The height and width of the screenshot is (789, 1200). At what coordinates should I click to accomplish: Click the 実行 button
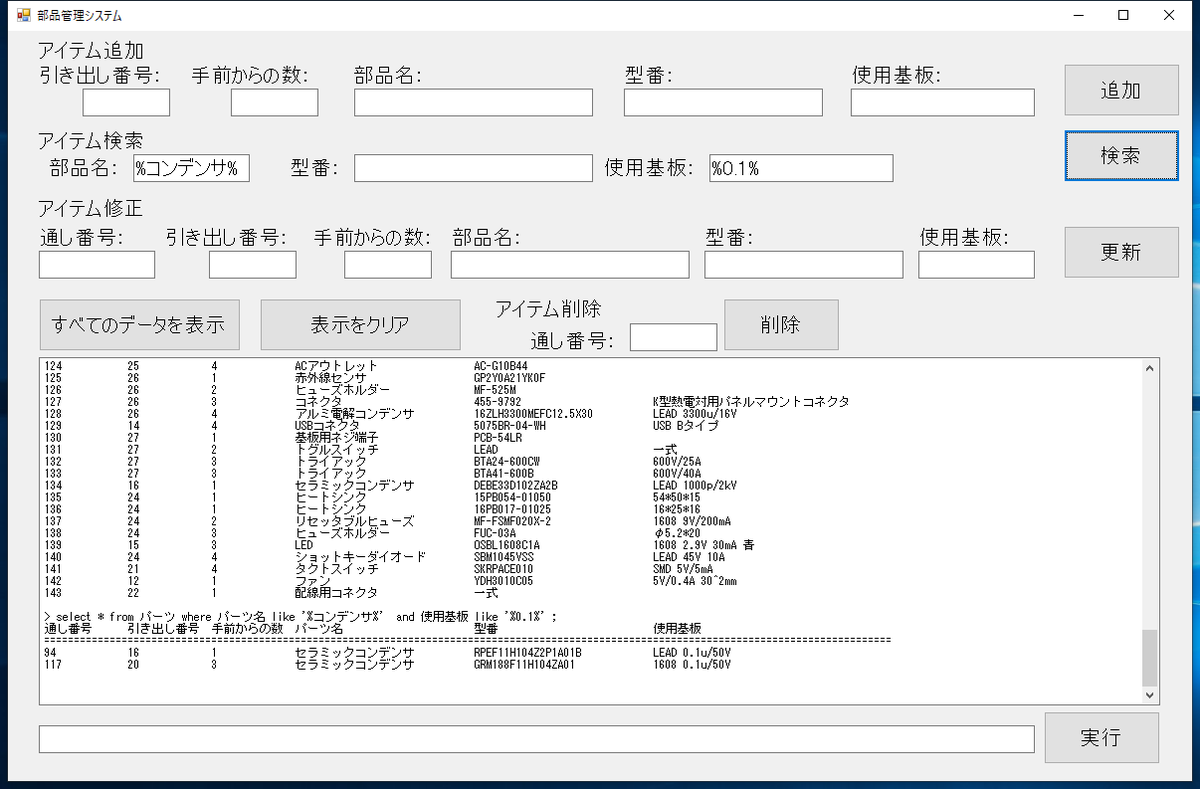pos(1101,738)
